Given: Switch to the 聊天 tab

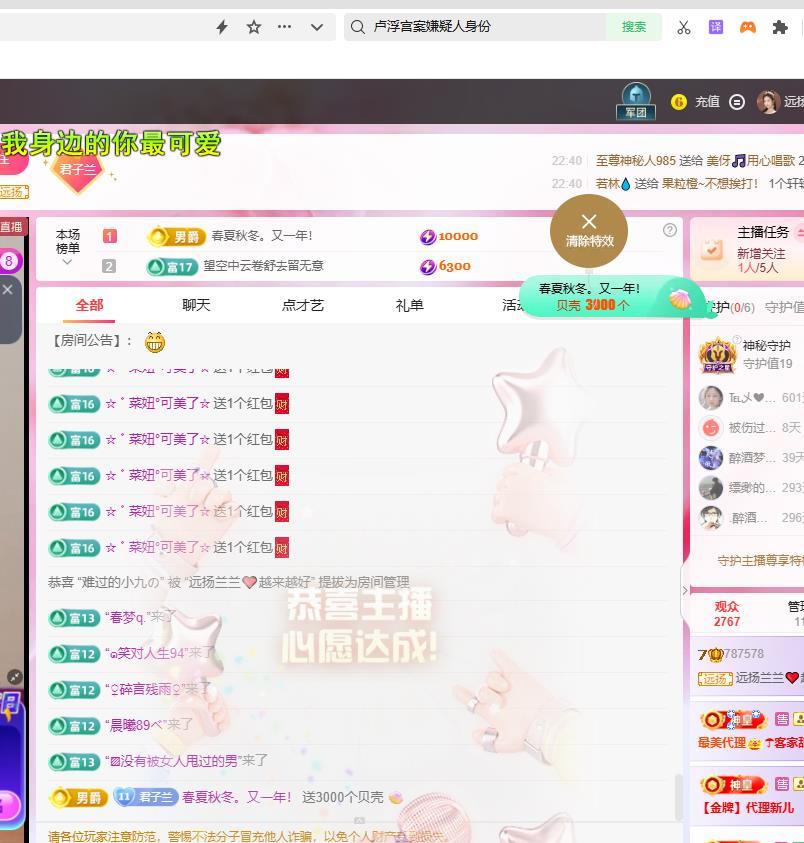Looking at the screenshot, I should (196, 305).
